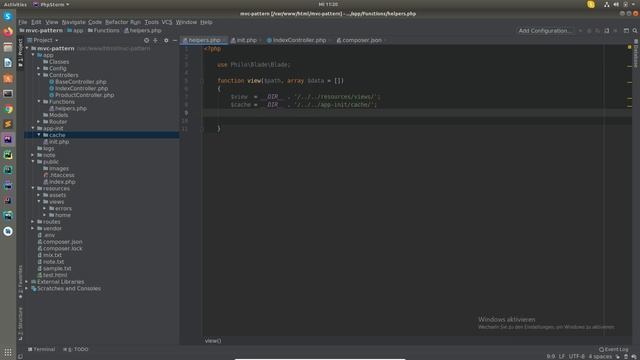Expand Scratches and Consoles node
640x360 pixels.
point(27,288)
